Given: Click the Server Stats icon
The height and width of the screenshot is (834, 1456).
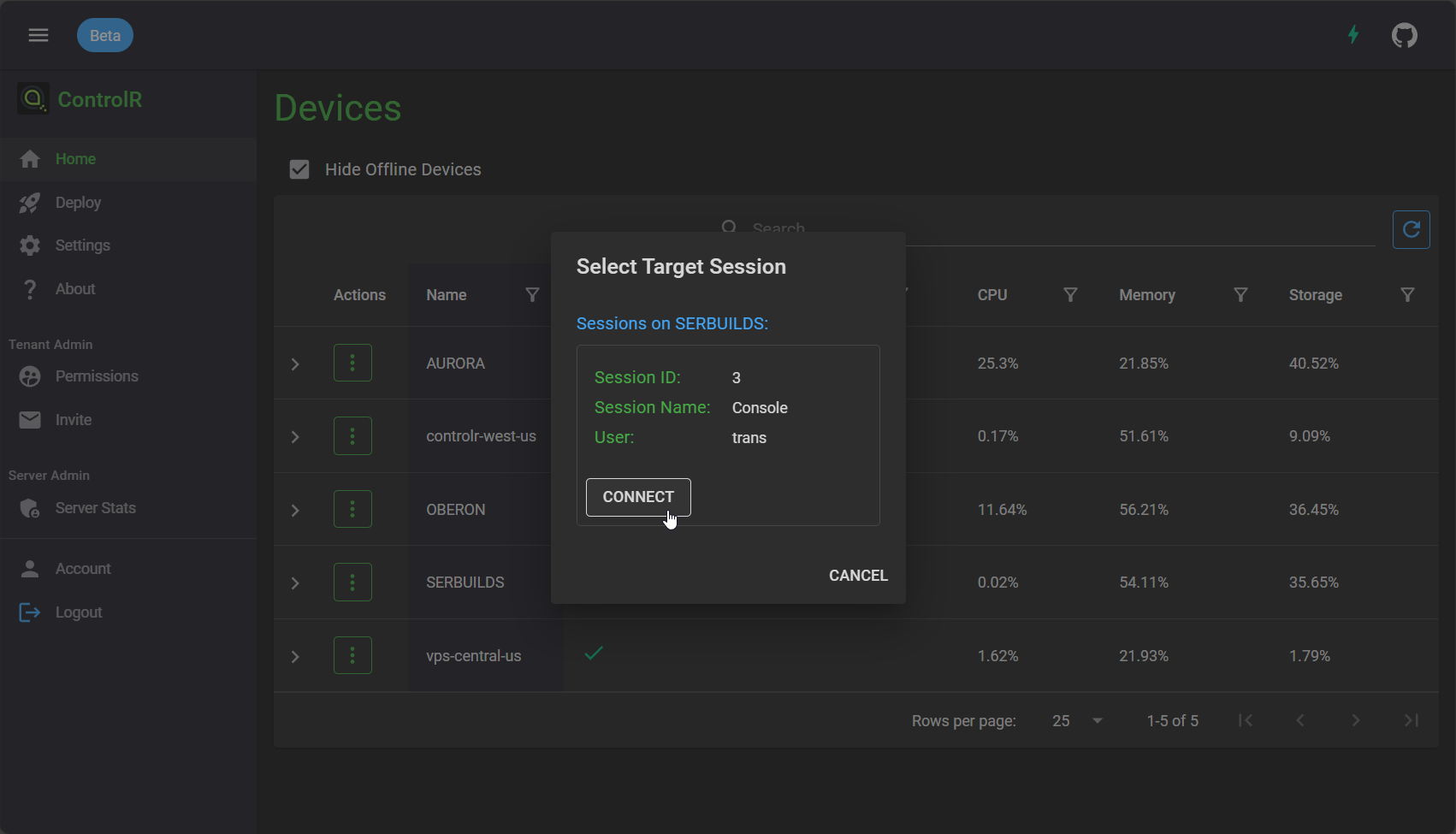Looking at the screenshot, I should (x=30, y=508).
